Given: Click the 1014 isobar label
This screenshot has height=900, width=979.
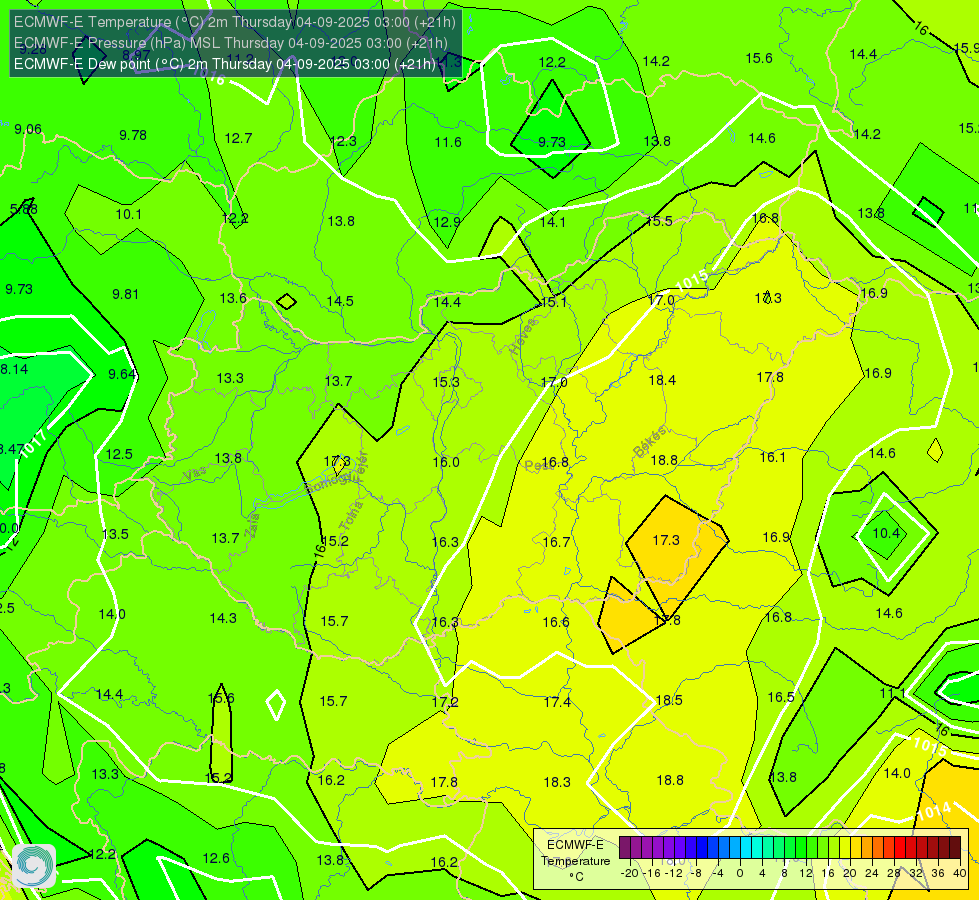Looking at the screenshot, I should (934, 813).
